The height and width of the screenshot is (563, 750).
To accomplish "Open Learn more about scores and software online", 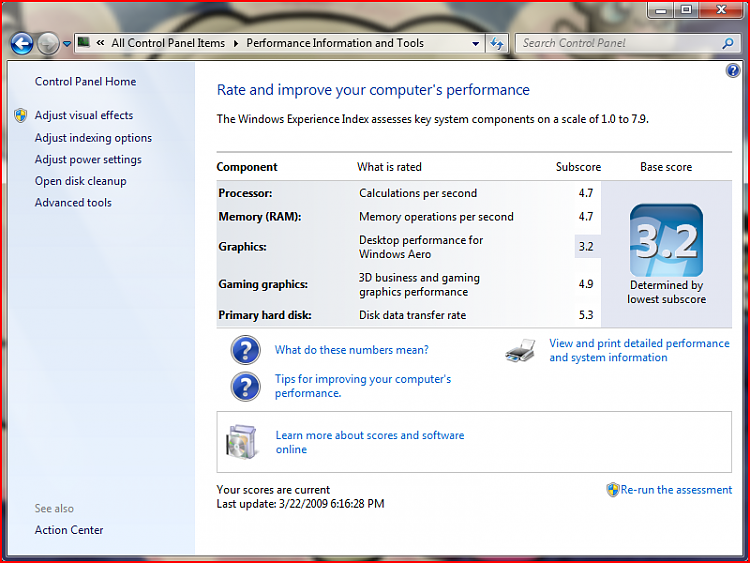I will 370,442.
